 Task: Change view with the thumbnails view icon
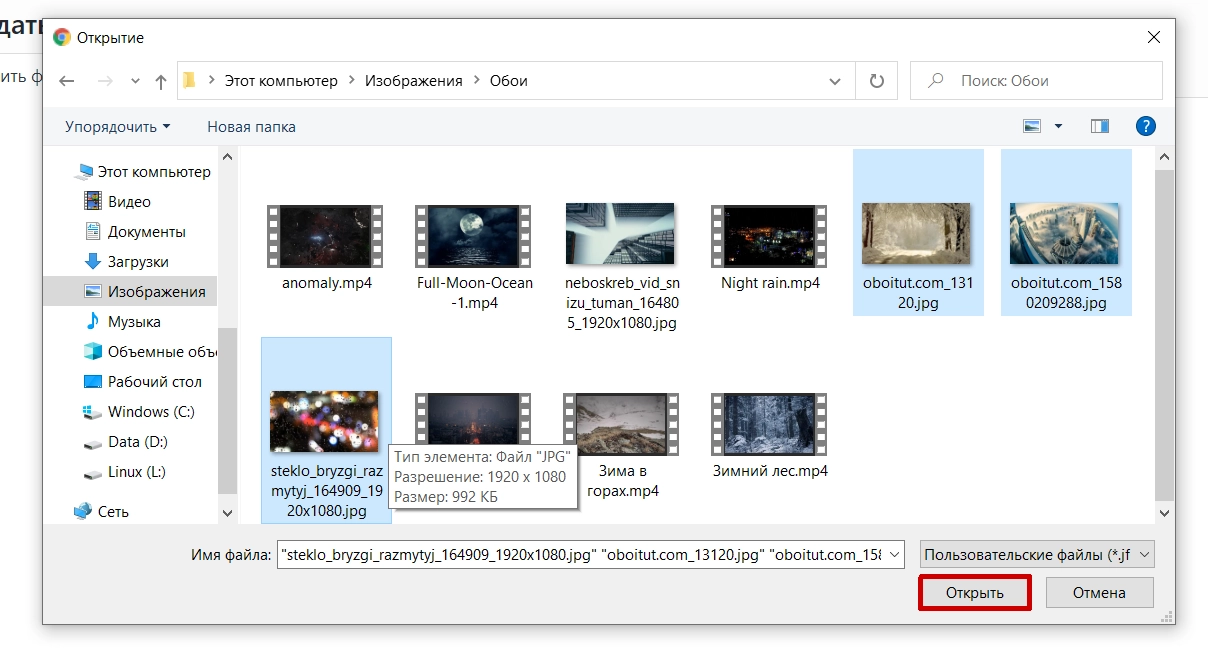pyautogui.click(x=1033, y=126)
